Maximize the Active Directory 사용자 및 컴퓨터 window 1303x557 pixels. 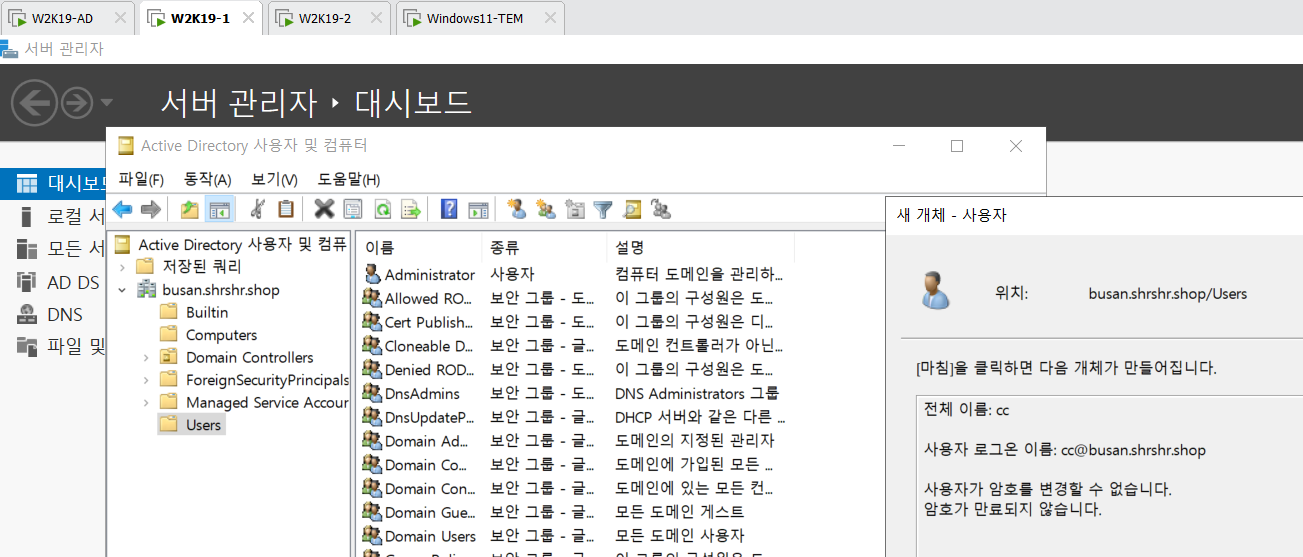957,146
